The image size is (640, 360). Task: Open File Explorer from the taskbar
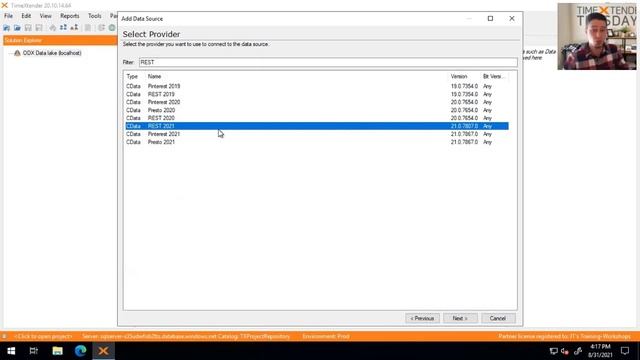pyautogui.click(x=57, y=351)
